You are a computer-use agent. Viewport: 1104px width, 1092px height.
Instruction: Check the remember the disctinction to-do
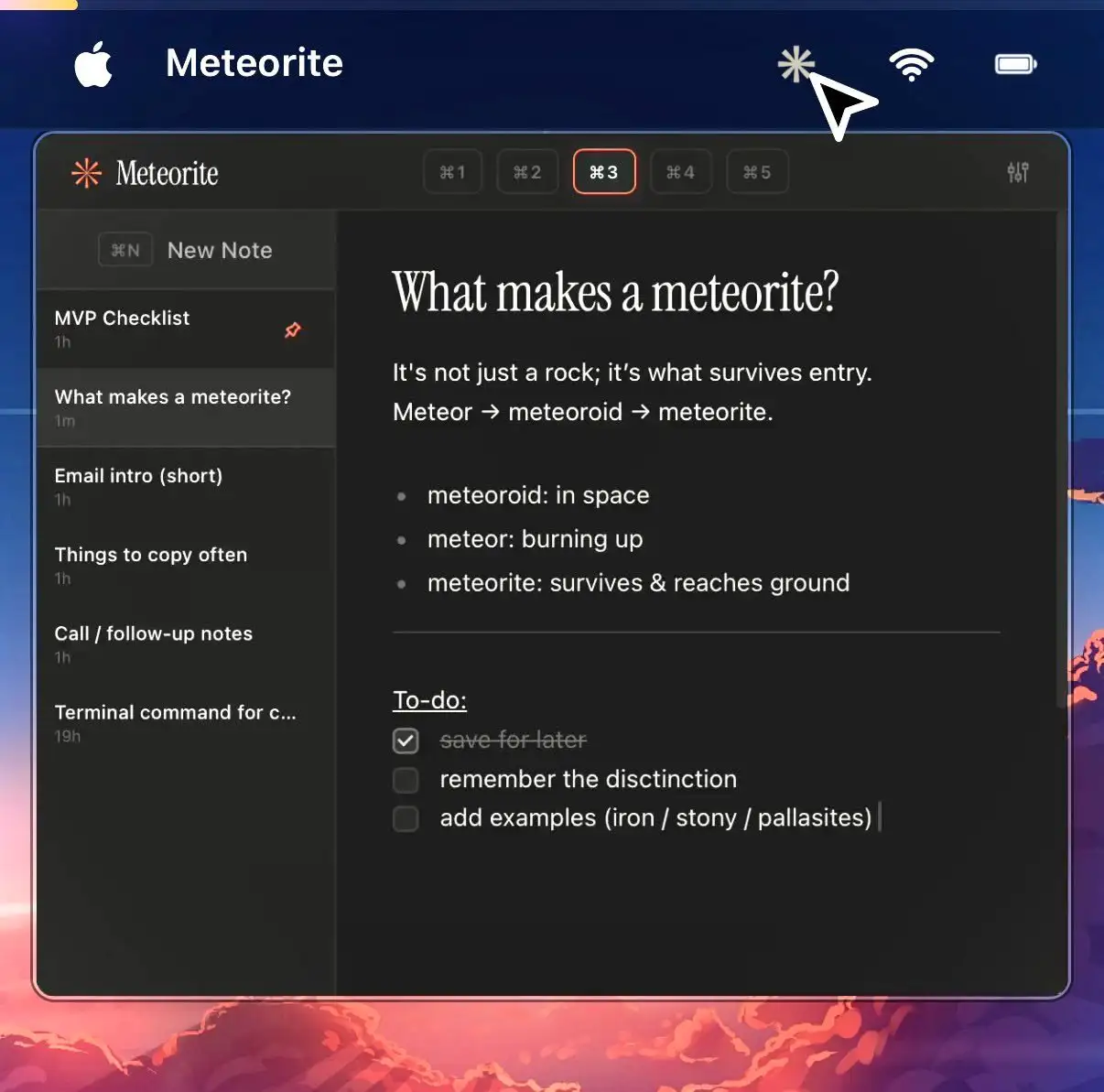click(x=406, y=780)
